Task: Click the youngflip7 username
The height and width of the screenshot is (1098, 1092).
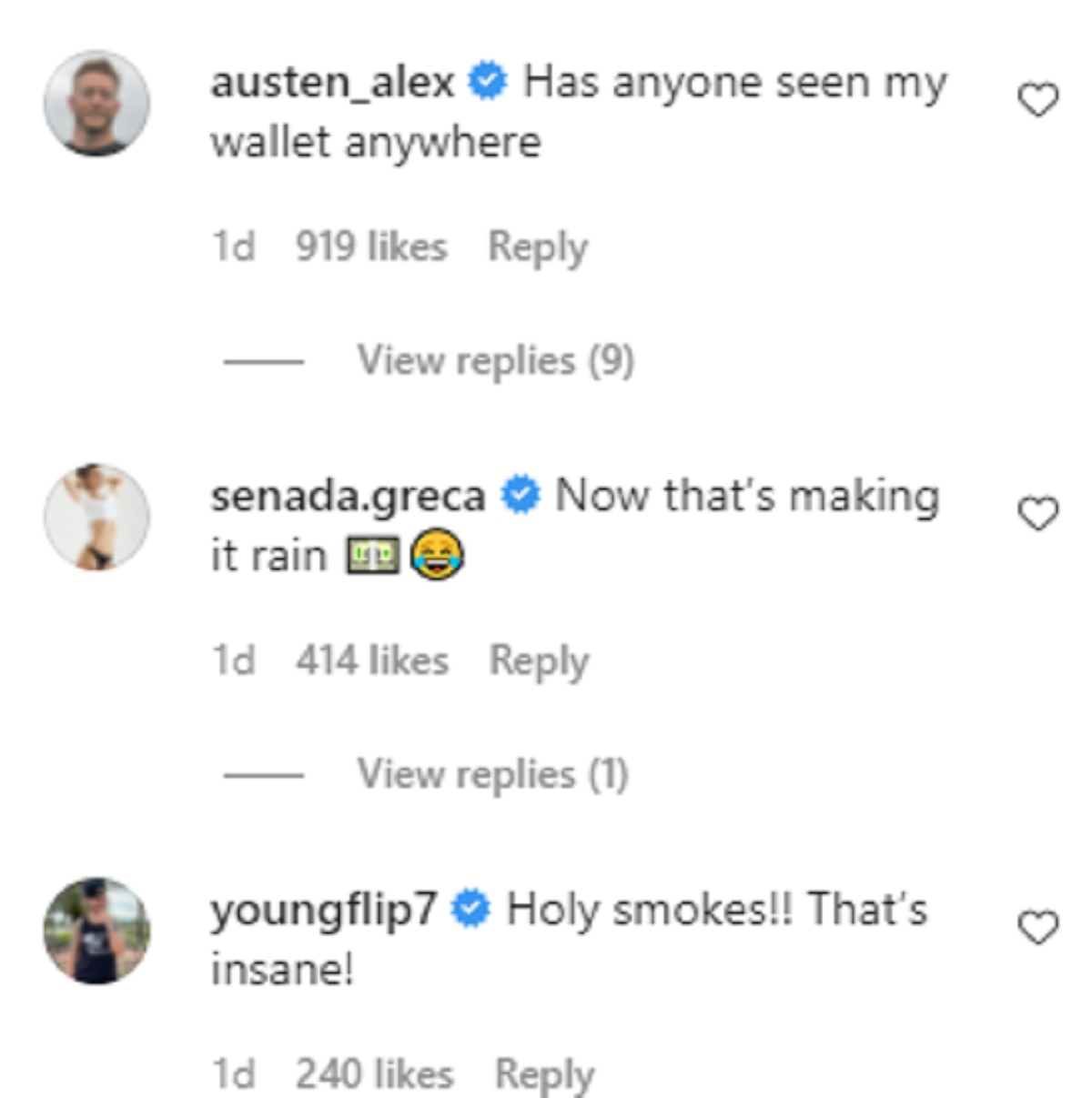Action: (324, 911)
